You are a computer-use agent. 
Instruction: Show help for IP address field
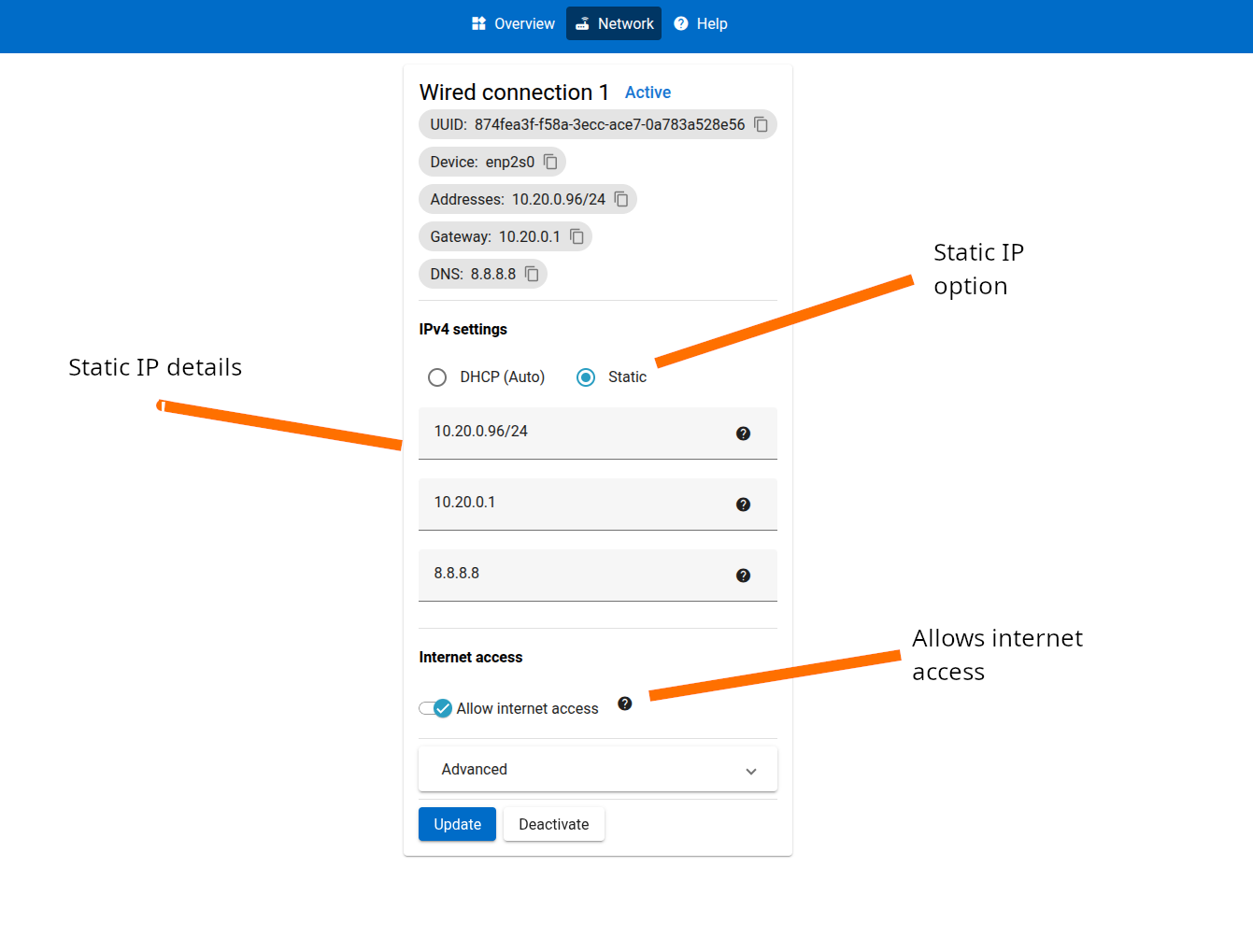[743, 433]
